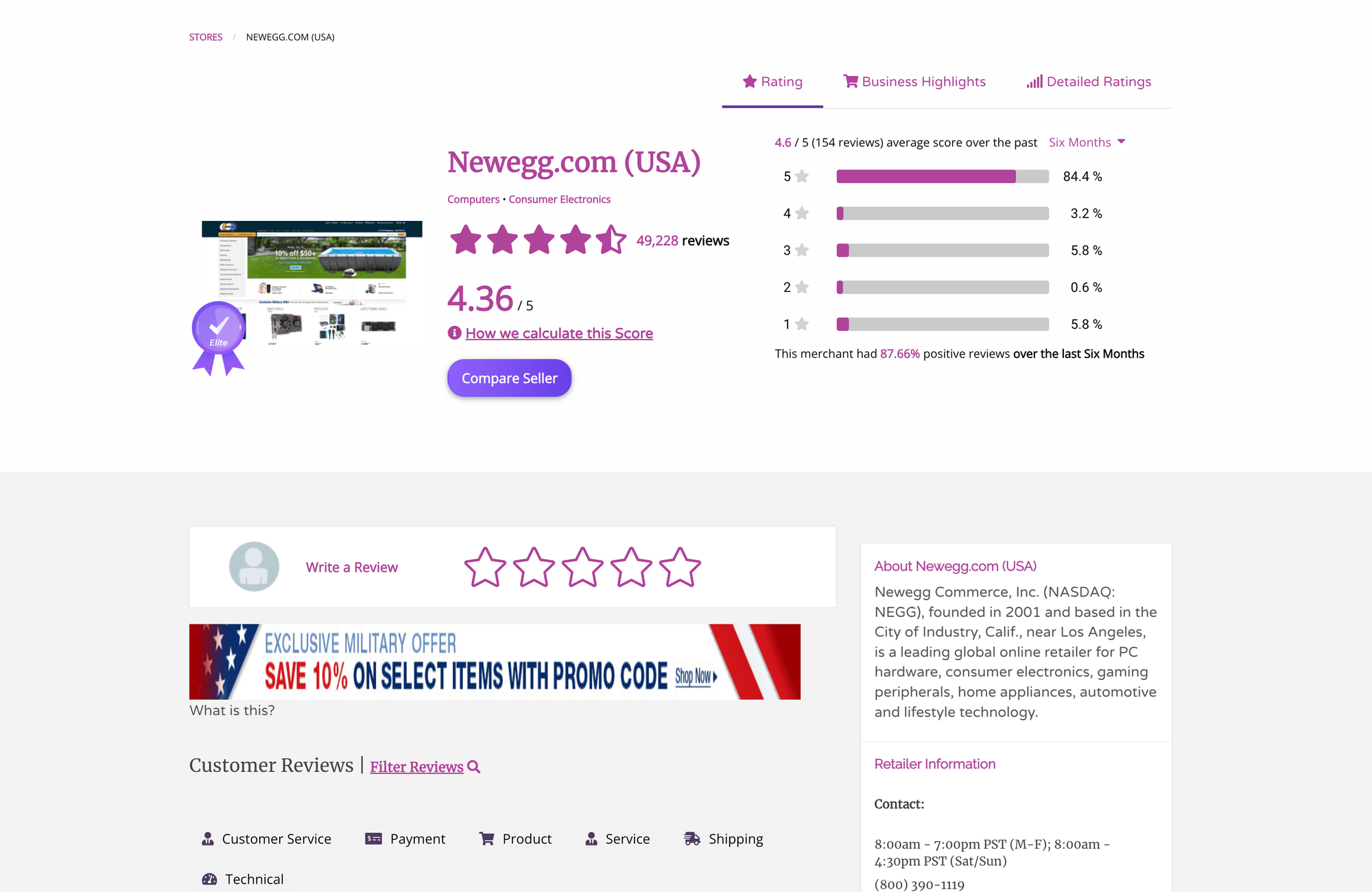
Task: Open the Consumer Electronics category link
Action: (559, 199)
